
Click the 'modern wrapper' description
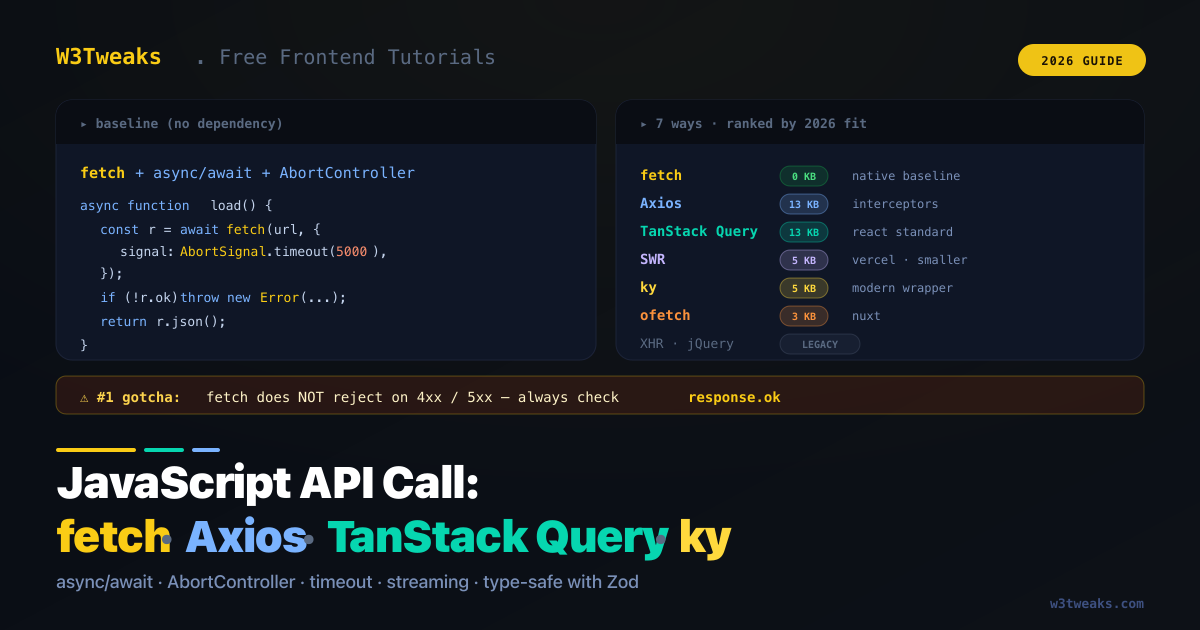pyautogui.click(x=902, y=288)
